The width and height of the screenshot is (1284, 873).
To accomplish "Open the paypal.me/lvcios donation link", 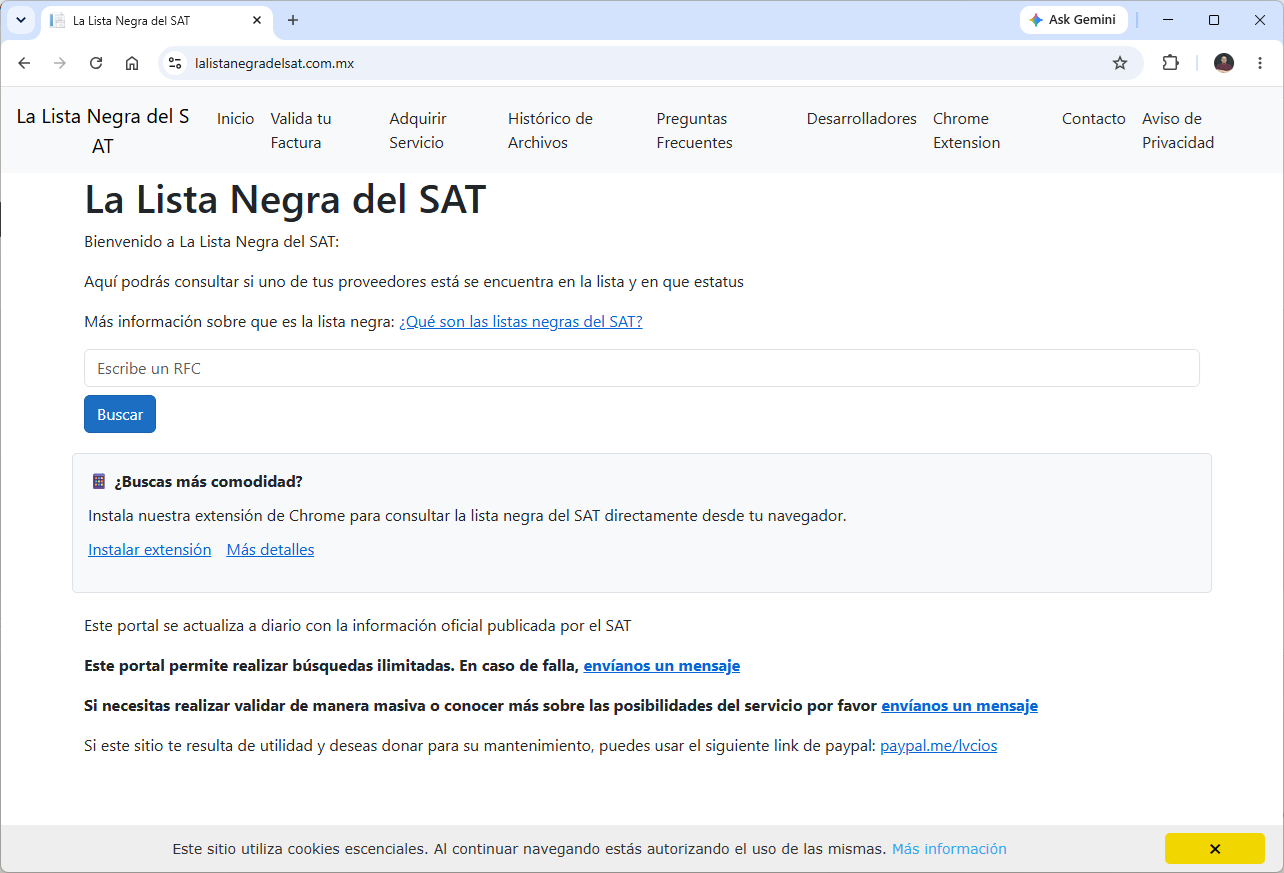I will [x=938, y=745].
